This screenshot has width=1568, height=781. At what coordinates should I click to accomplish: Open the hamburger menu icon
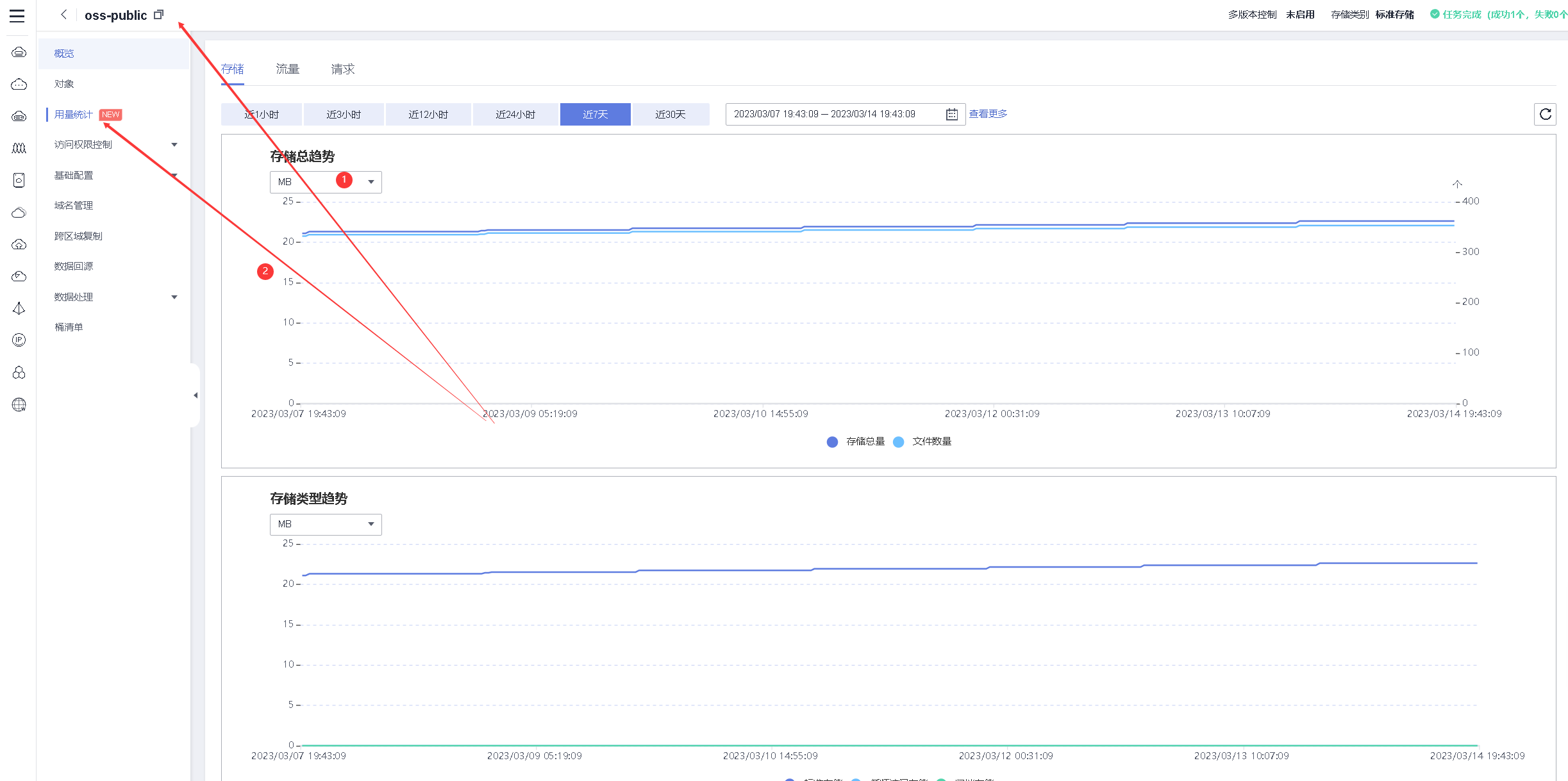(17, 16)
